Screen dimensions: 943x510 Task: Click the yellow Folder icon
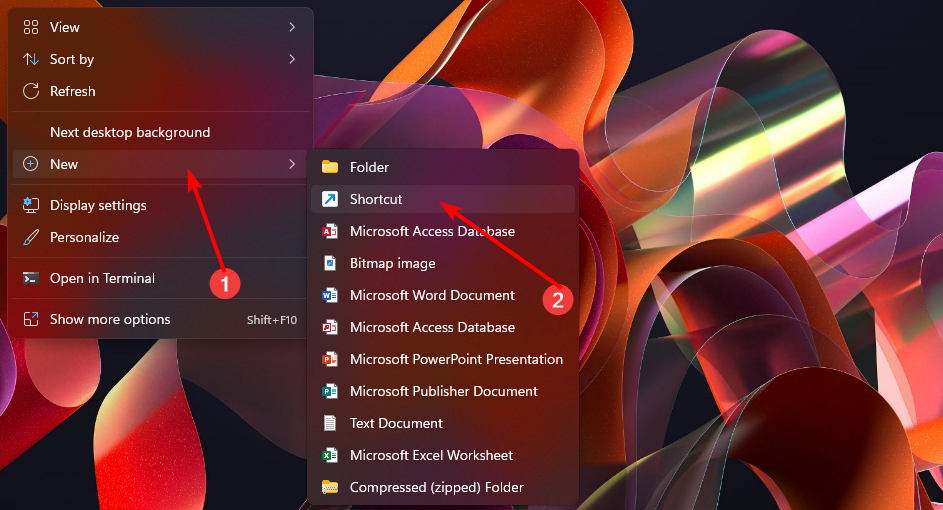[x=330, y=167]
